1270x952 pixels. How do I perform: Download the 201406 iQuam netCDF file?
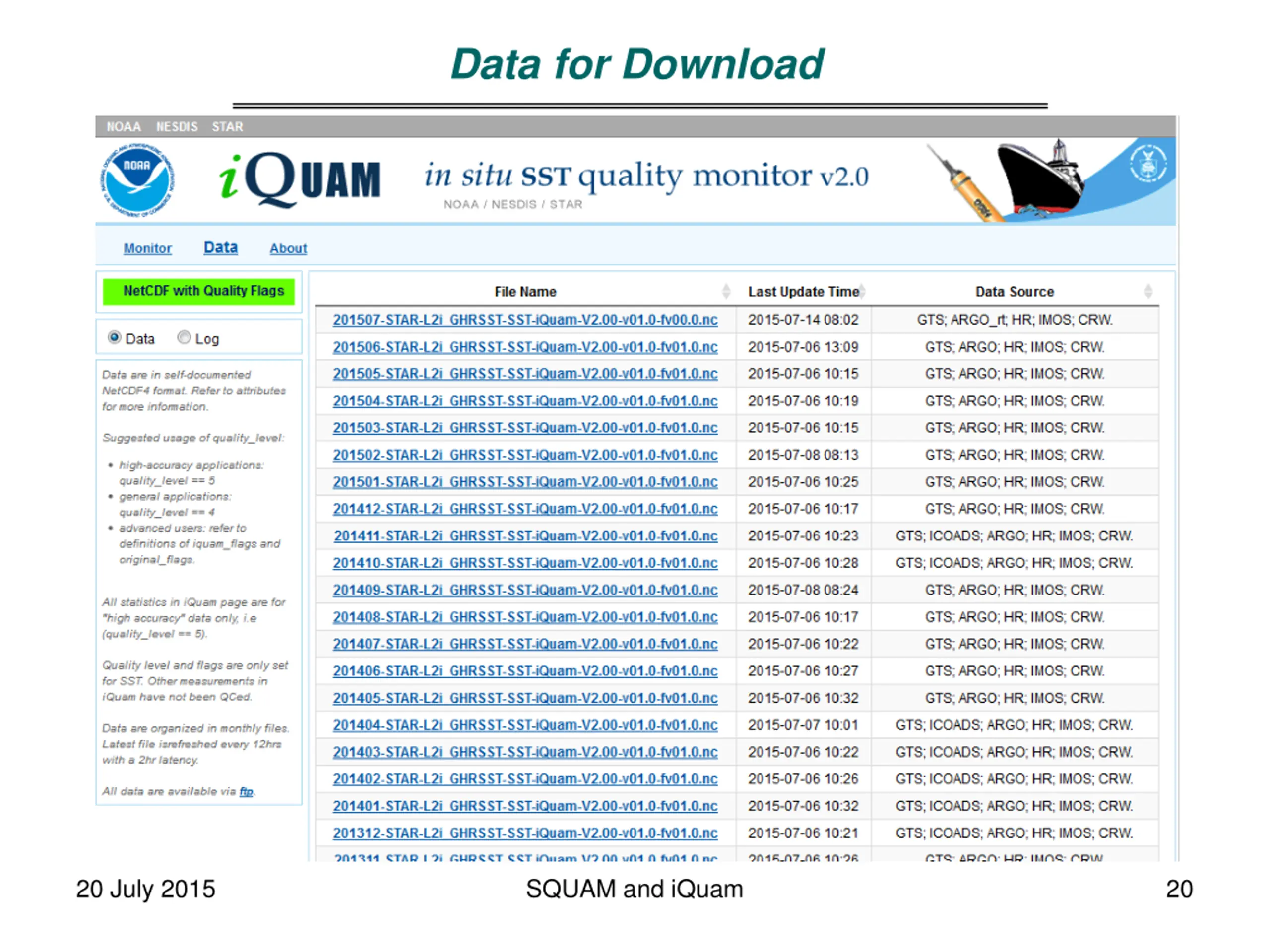point(525,671)
